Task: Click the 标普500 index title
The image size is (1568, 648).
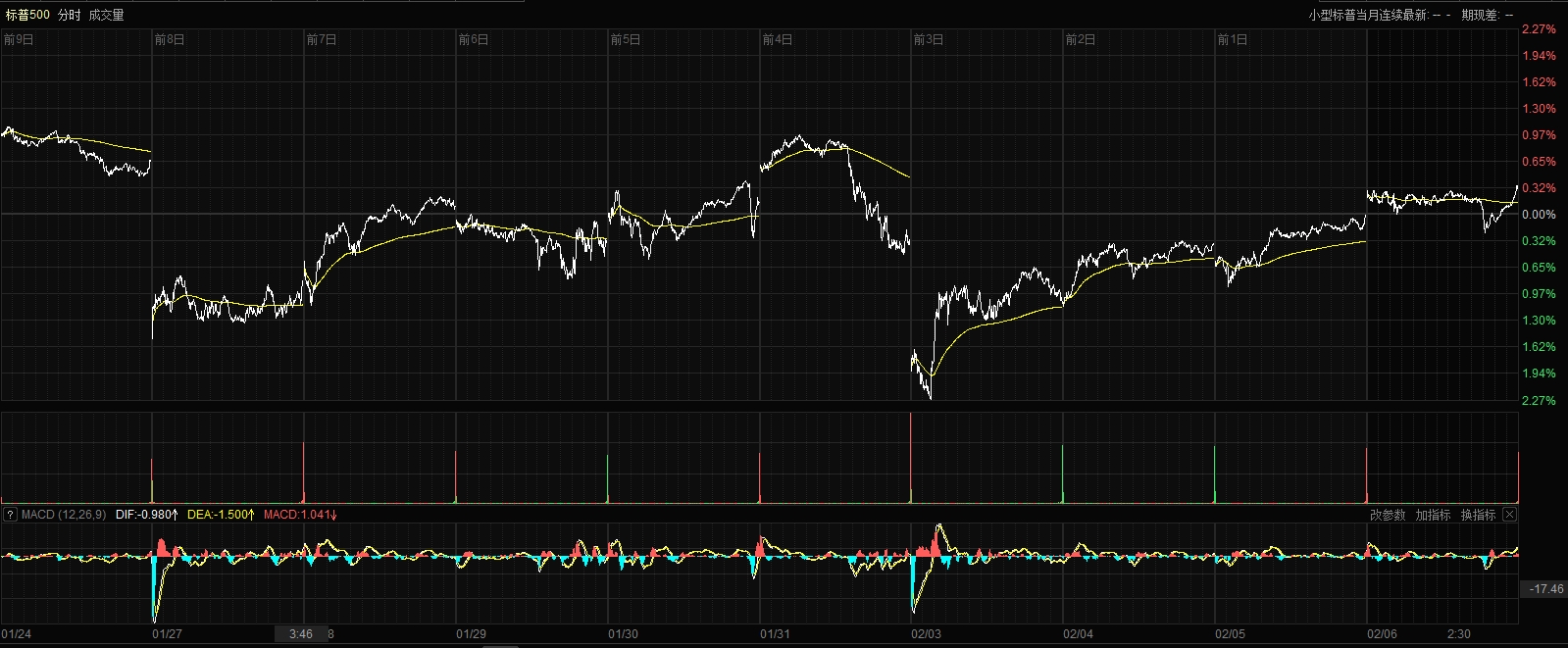Action: 26,15
